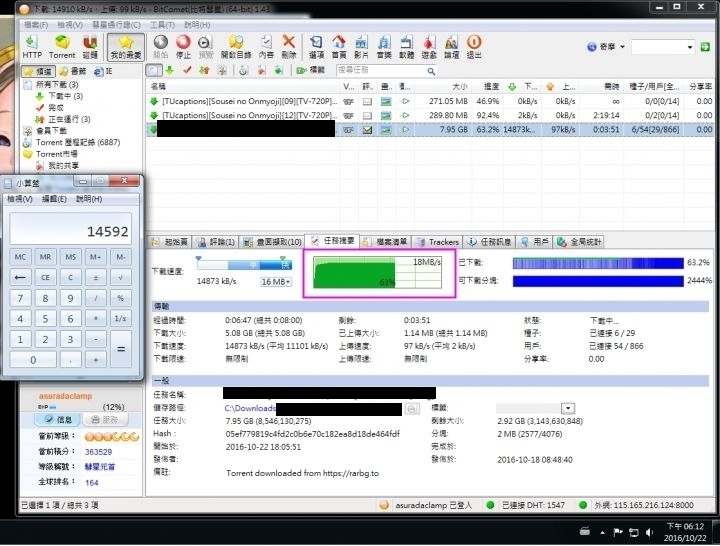Click the C:\Downloads save path link

point(249,408)
